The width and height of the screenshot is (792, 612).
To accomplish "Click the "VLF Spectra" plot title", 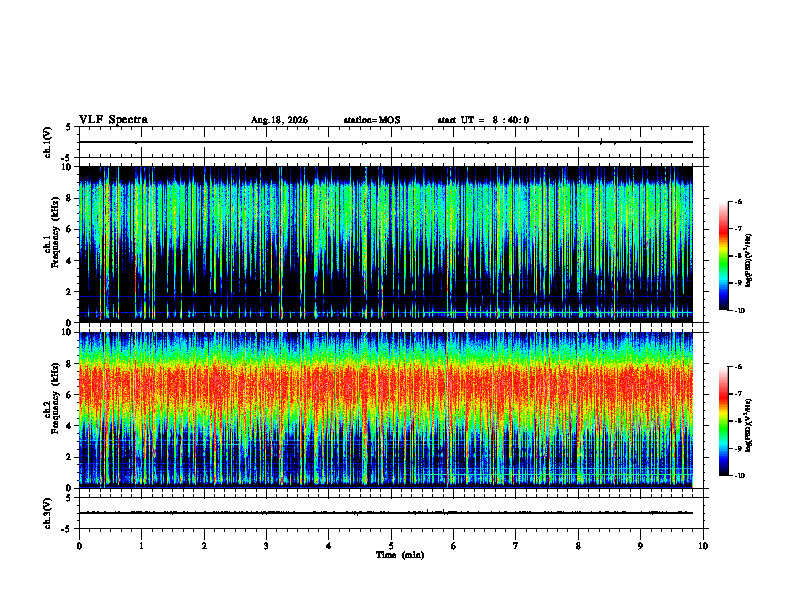I will pyautogui.click(x=113, y=120).
